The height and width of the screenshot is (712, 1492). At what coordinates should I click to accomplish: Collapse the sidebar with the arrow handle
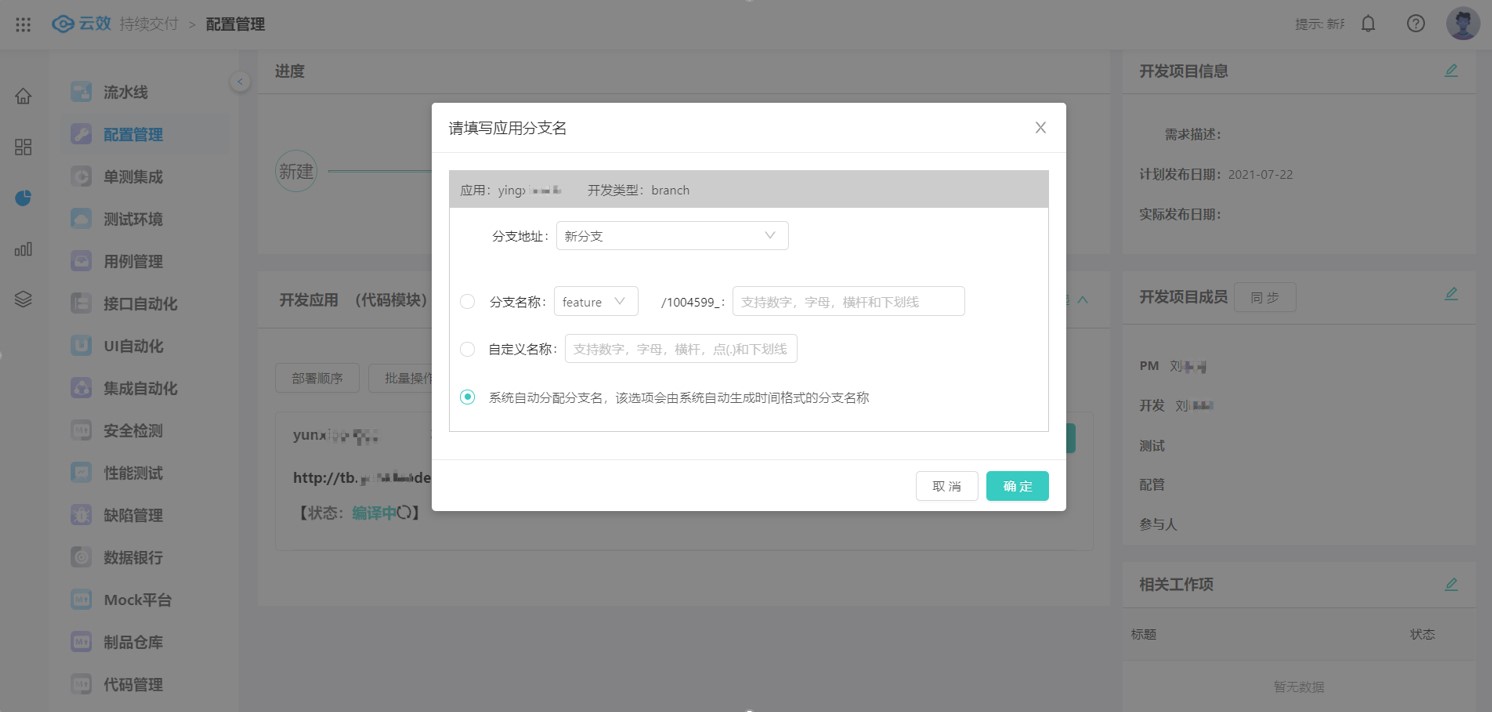pos(240,82)
